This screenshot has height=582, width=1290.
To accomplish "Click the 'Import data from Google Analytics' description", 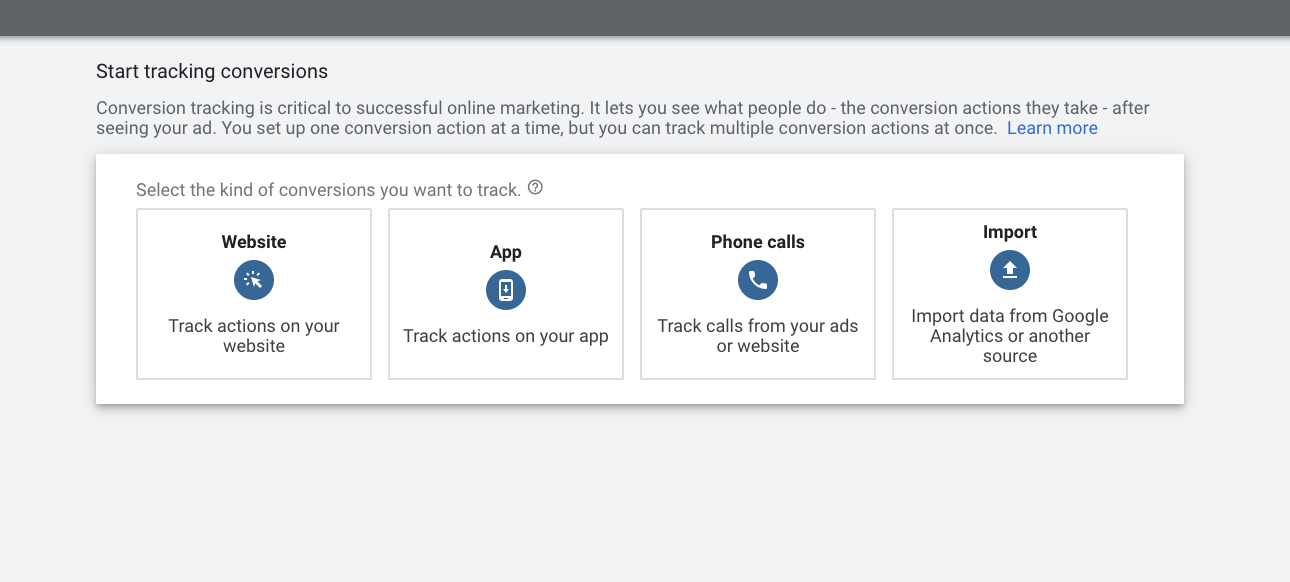I will [x=1009, y=335].
